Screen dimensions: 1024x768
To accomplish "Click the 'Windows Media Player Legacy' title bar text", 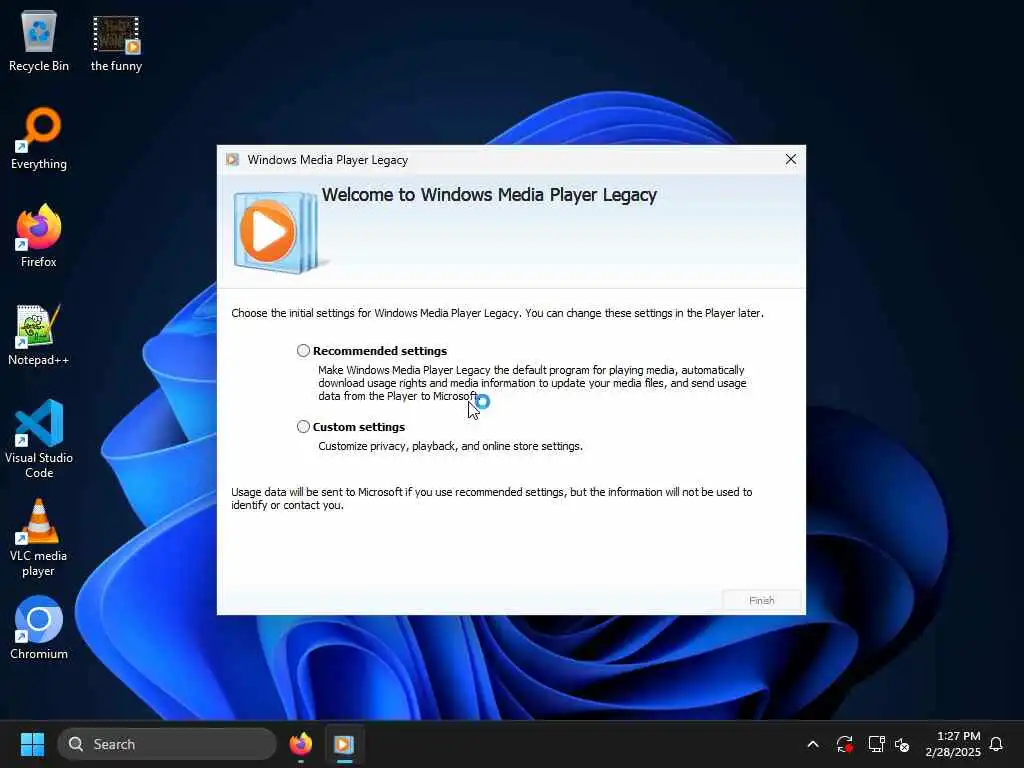I will click(x=328, y=160).
